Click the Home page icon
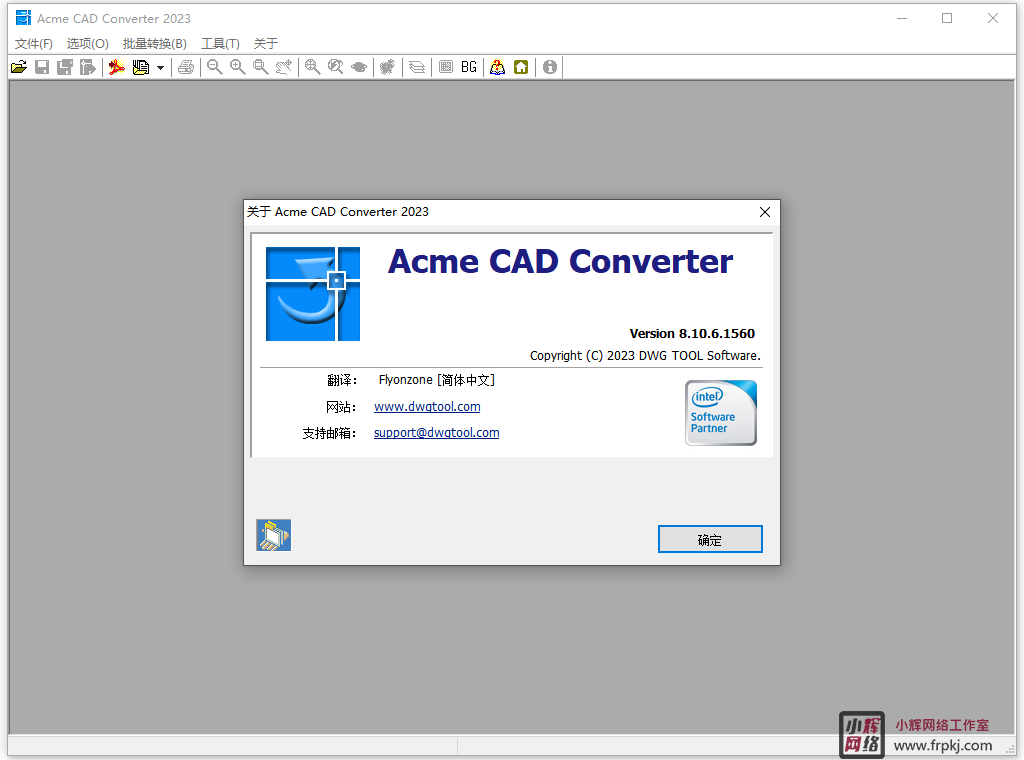Viewport: 1024px width, 760px height. click(x=521, y=67)
